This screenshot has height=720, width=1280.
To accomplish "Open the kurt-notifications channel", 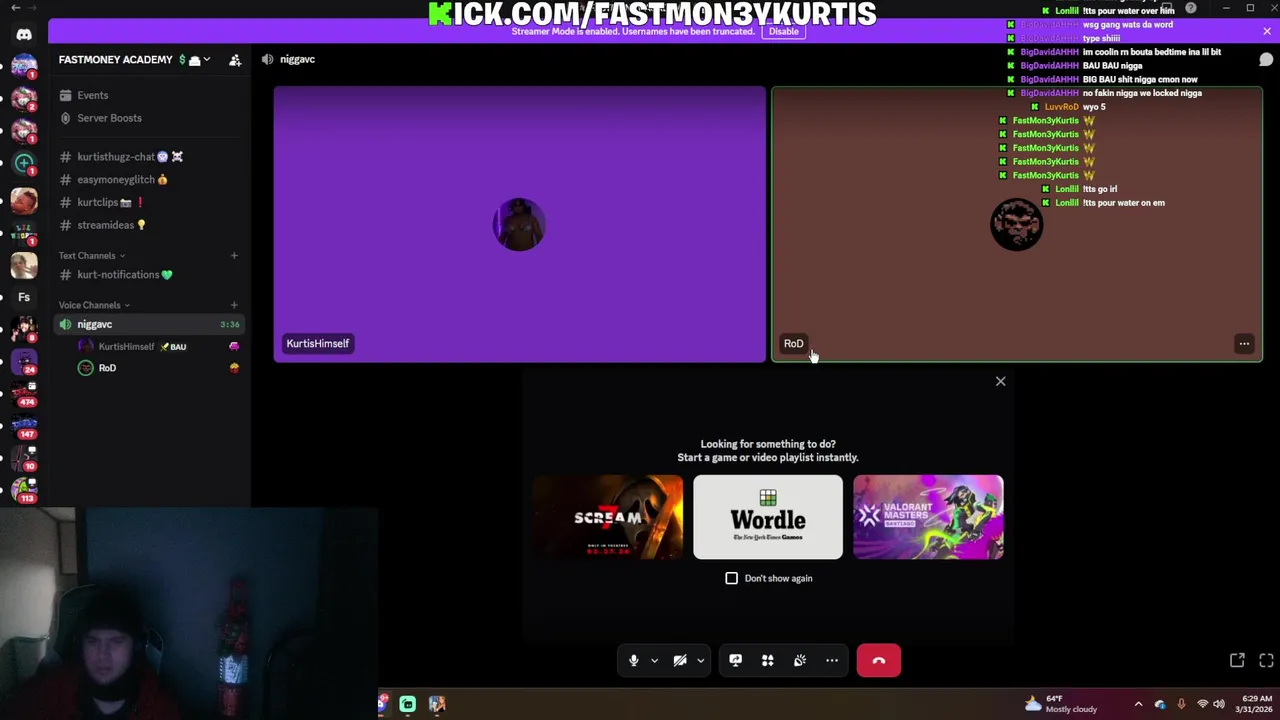I will coord(148,275).
